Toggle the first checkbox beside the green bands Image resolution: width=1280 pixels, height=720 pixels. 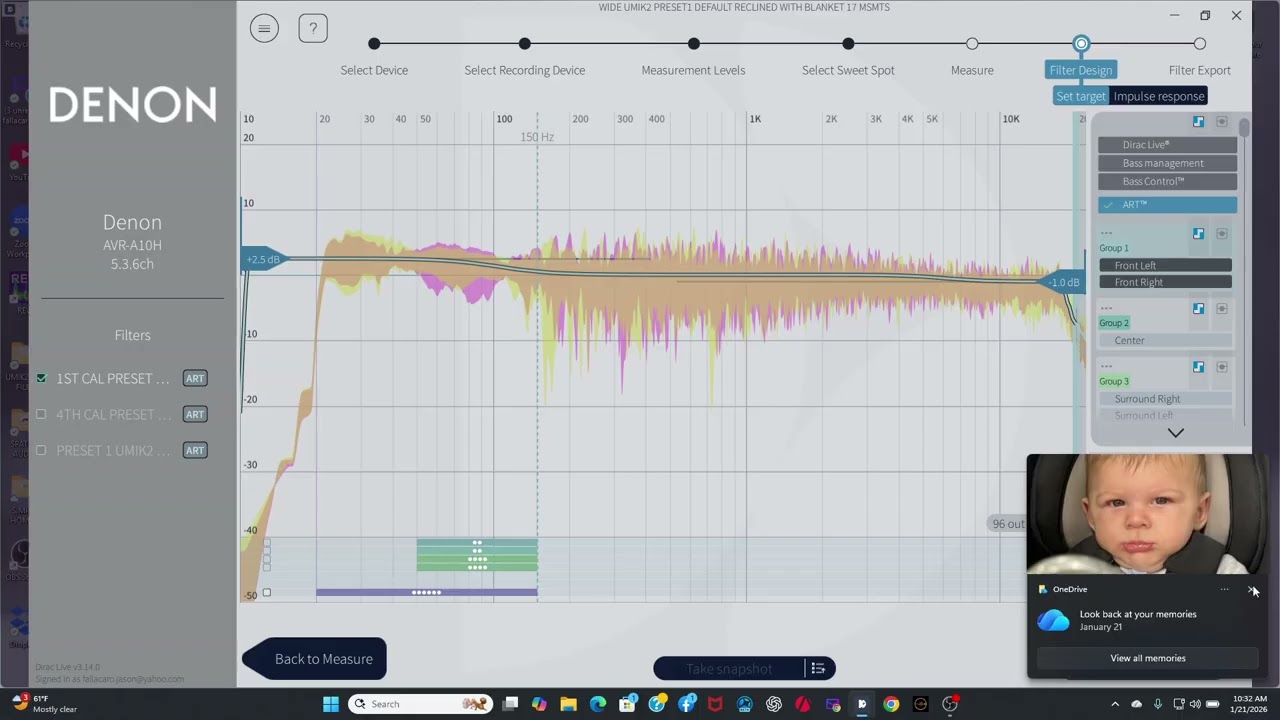point(267,543)
